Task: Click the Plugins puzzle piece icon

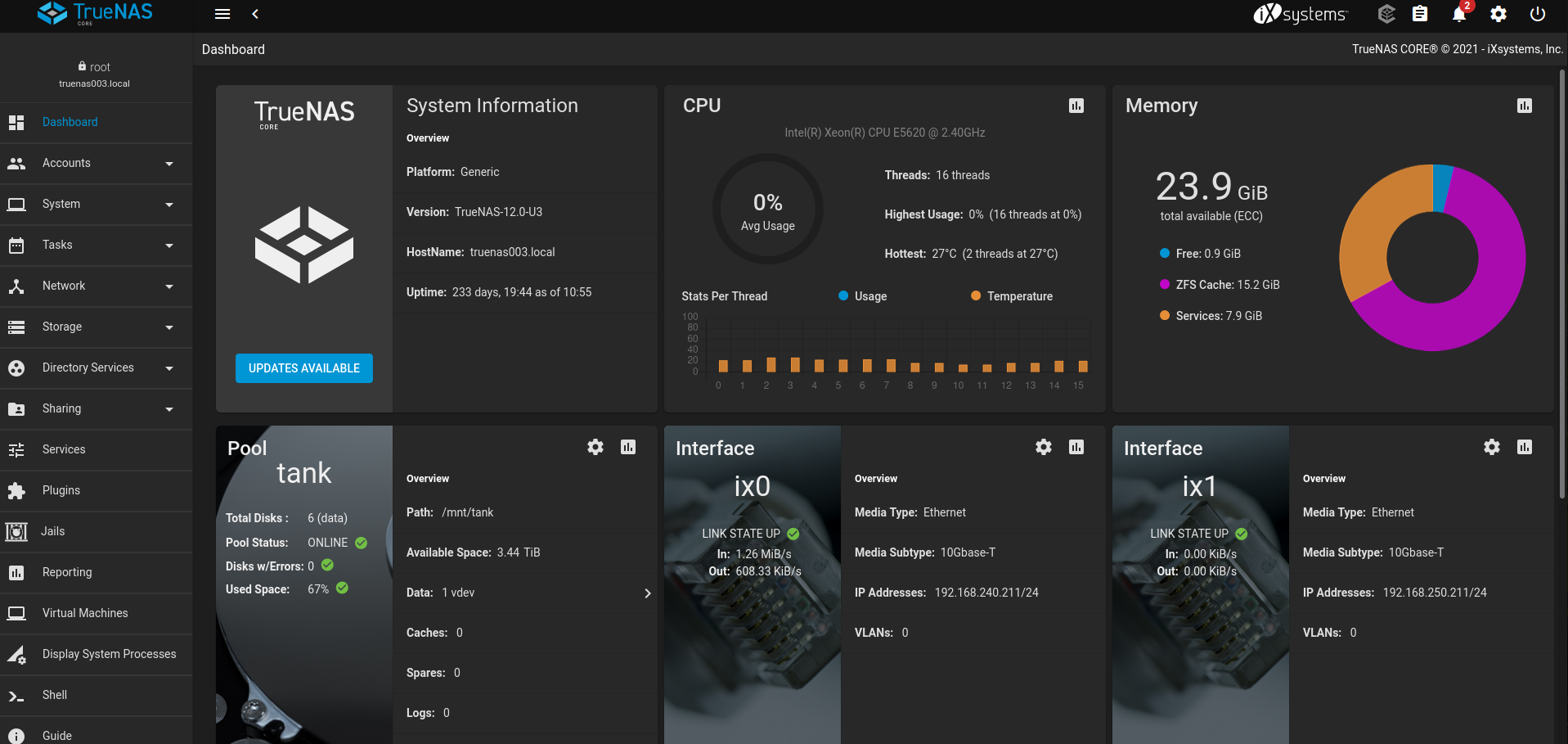Action: click(x=16, y=490)
